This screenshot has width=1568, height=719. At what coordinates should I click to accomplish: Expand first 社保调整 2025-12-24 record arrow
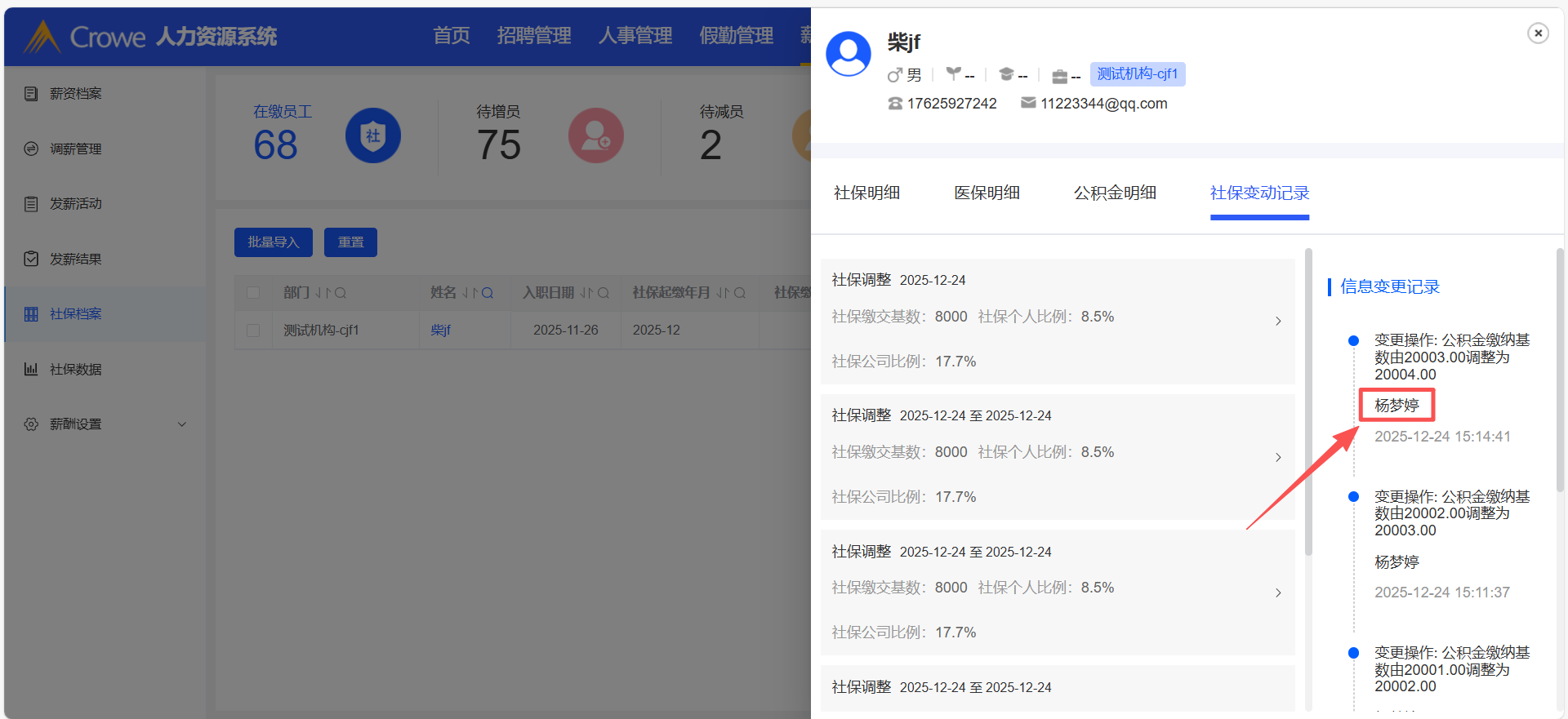point(1278,322)
